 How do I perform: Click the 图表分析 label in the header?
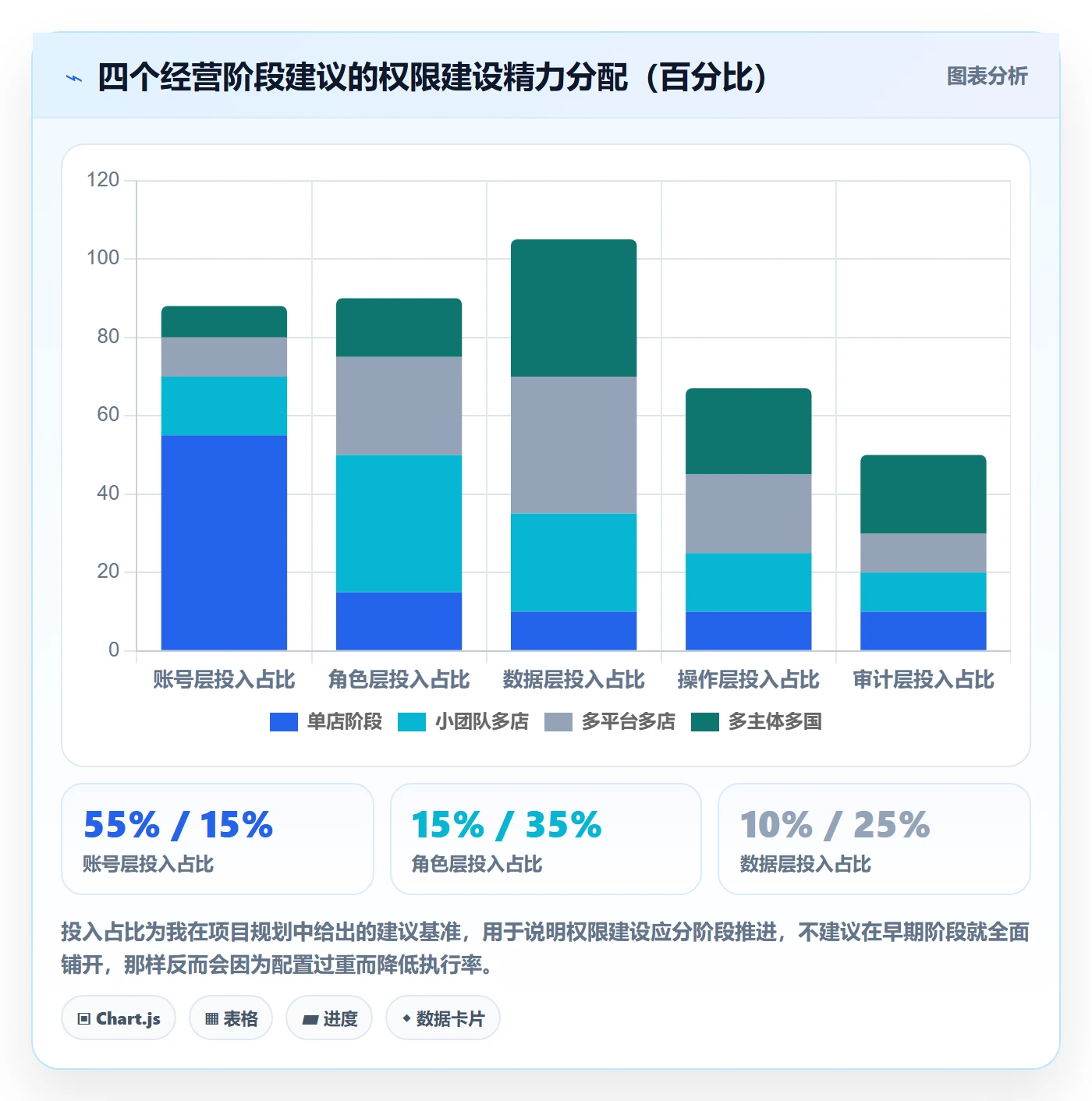click(987, 76)
